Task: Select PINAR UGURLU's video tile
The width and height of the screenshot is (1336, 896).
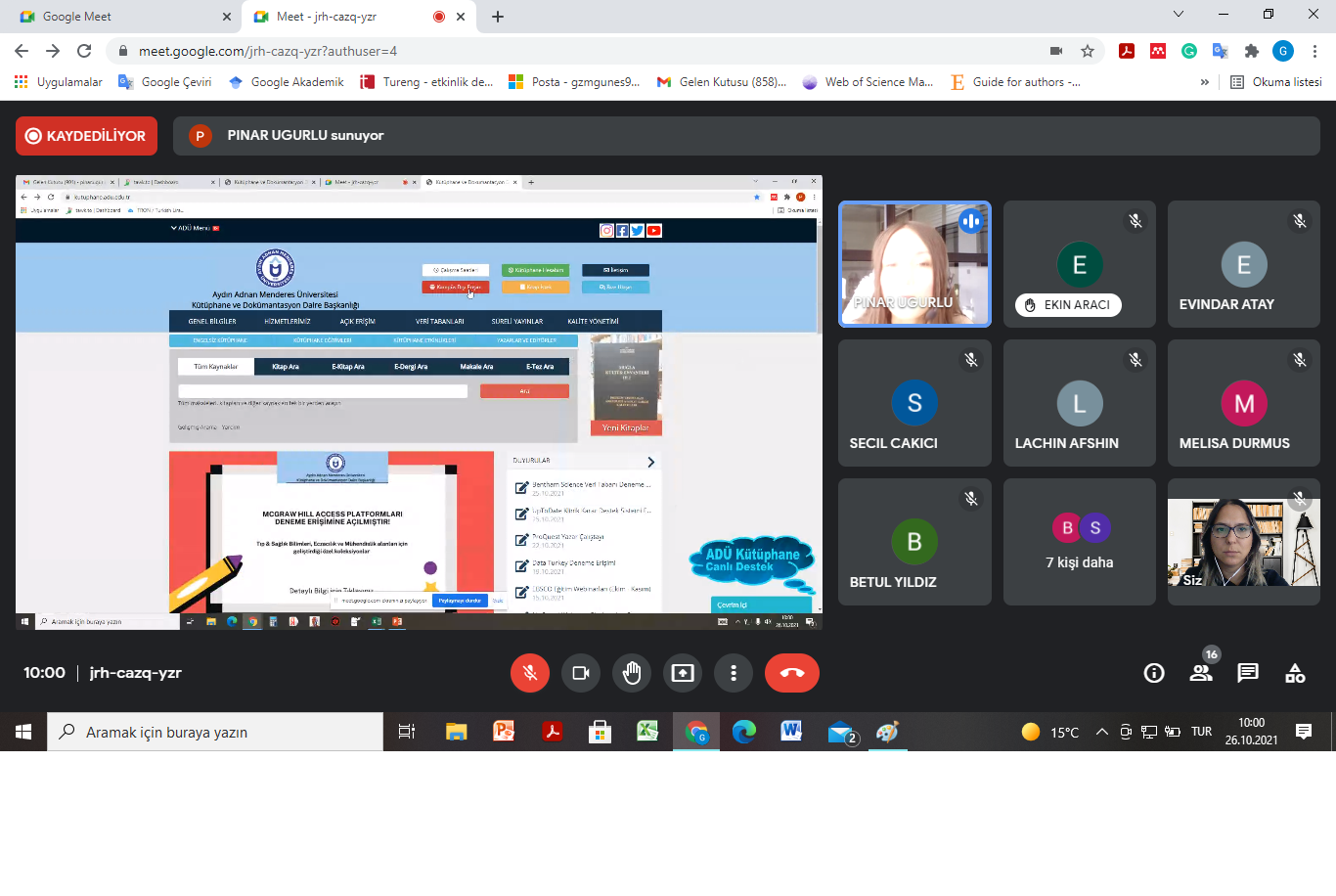Action: coord(914,264)
